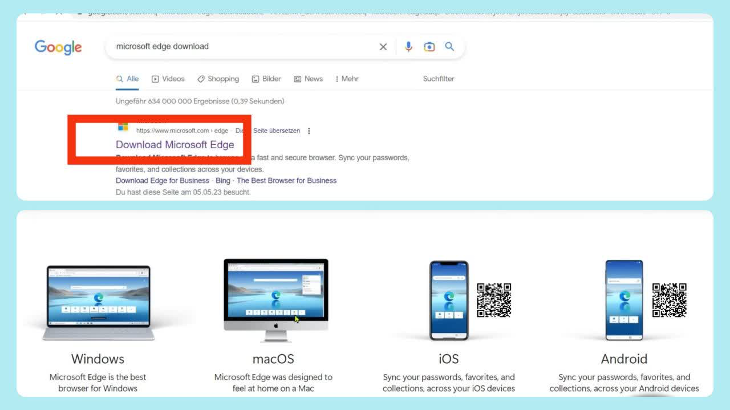Click 'Seite übersetzen' link

pyautogui.click(x=277, y=131)
